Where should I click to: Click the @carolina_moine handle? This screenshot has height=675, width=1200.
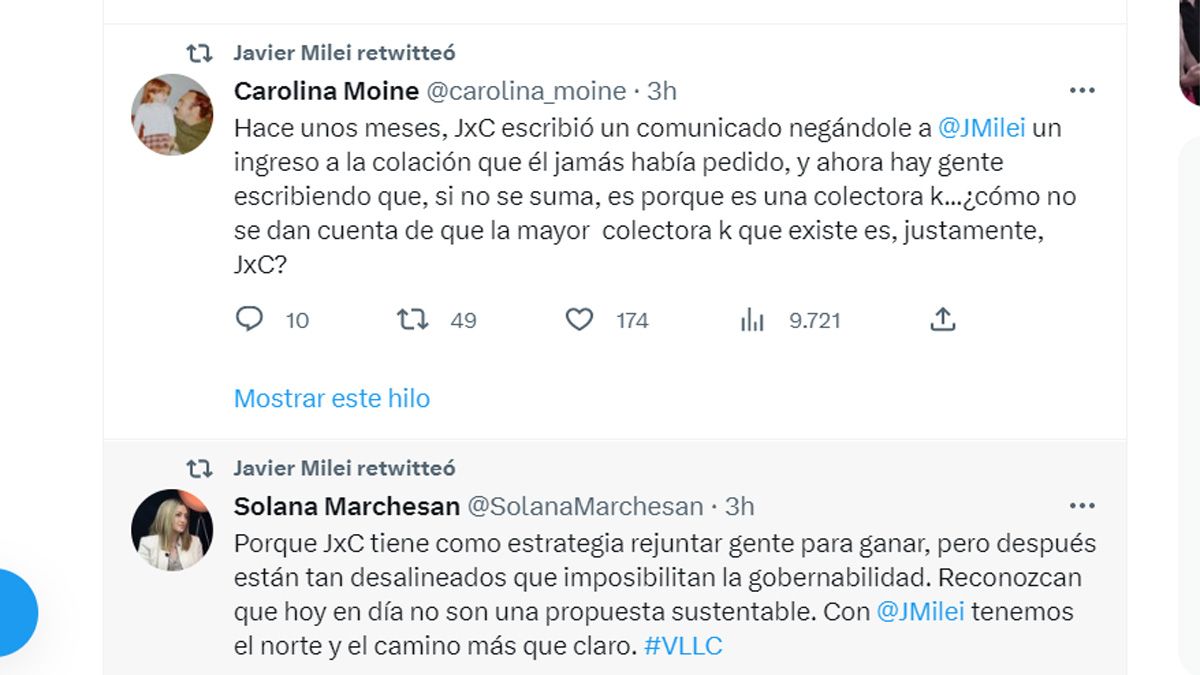point(526,91)
